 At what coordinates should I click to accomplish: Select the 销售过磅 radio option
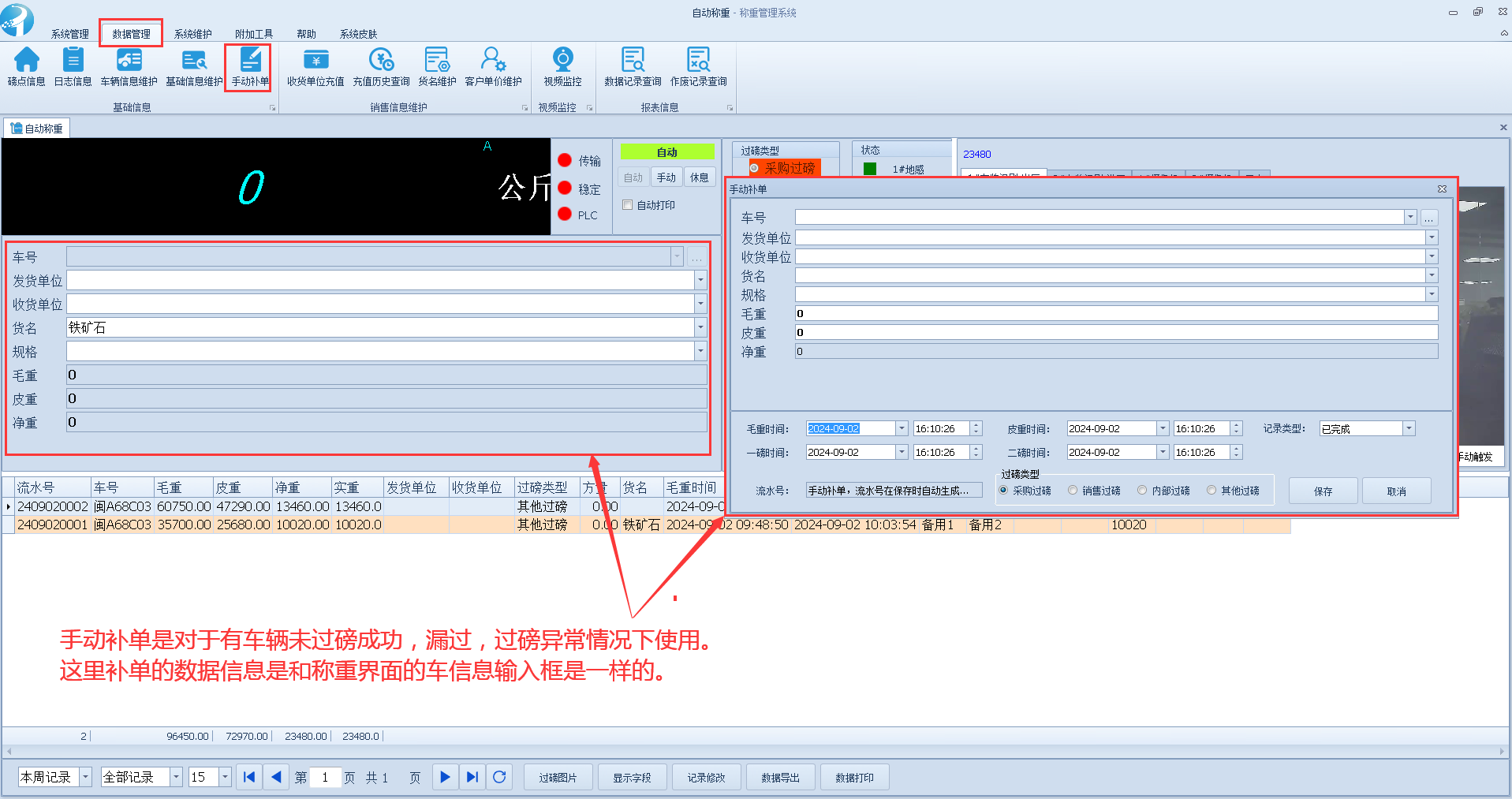point(1073,491)
